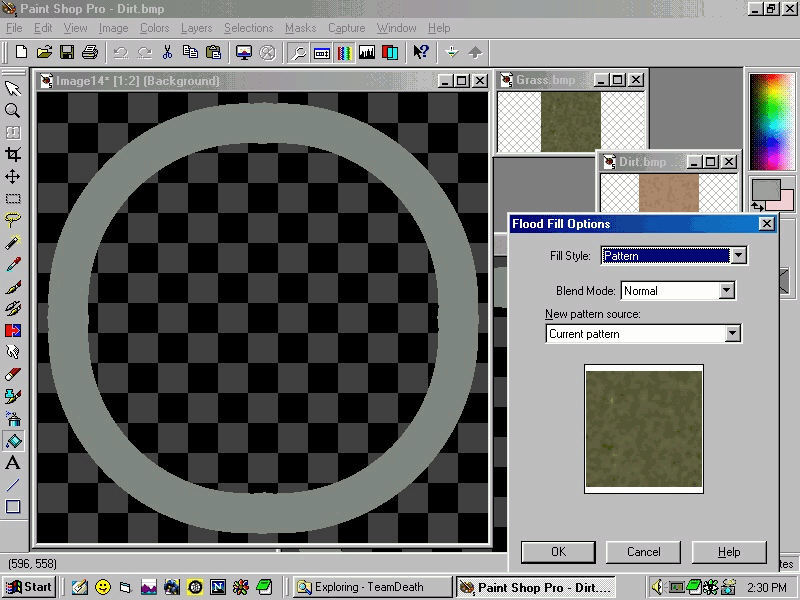800x600 pixels.
Task: Pick the Freehand lasso selection tool
Action: pyautogui.click(x=13, y=220)
